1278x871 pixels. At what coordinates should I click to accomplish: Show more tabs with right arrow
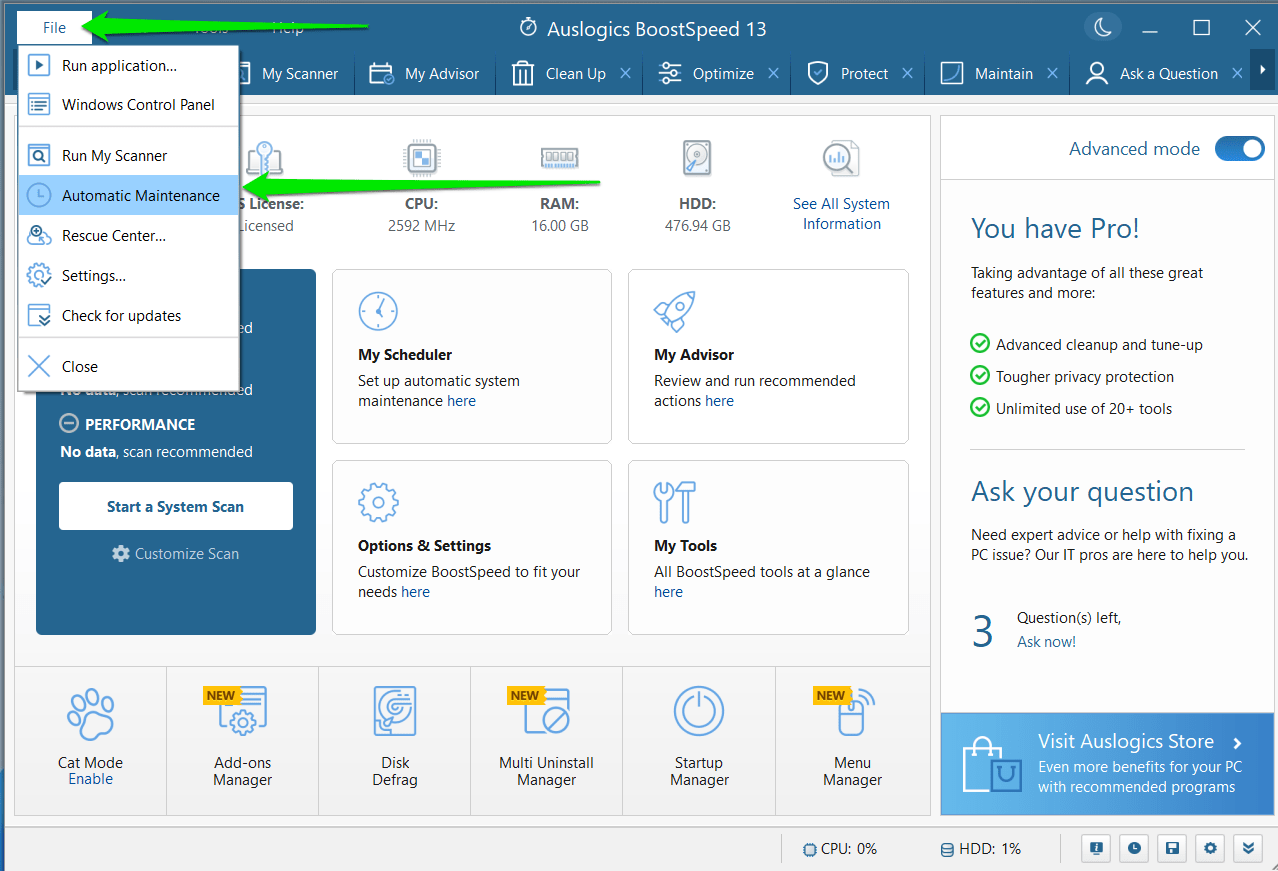(x=1263, y=70)
